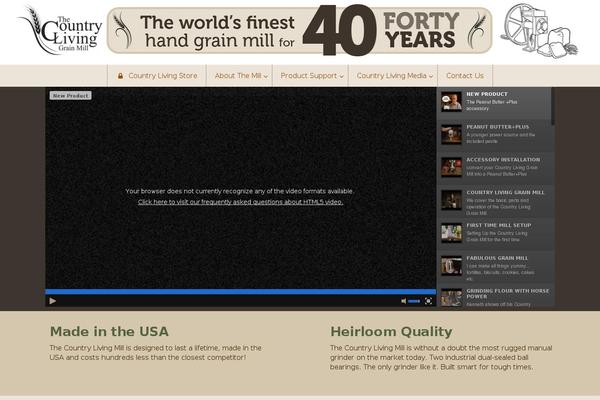600x400 pixels.
Task: Select the Country Living Grain Mill thumbnail
Action: (x=452, y=200)
